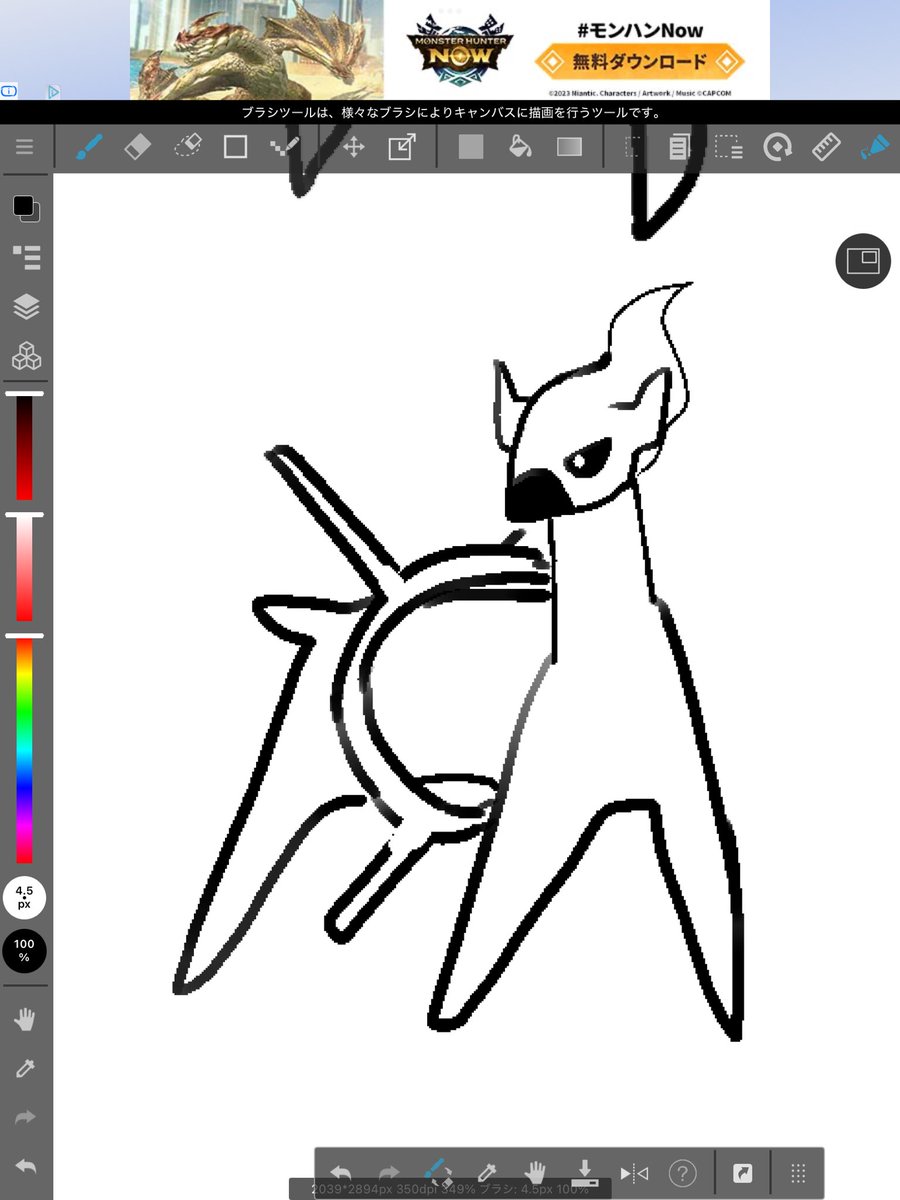Click the rainbow hue slider bar

24,750
